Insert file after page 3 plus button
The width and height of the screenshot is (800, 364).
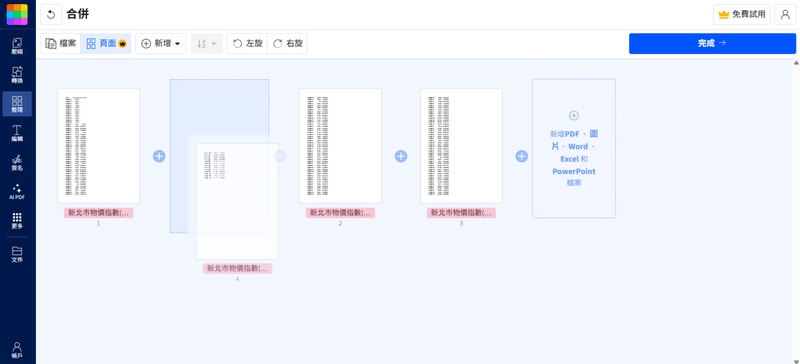[521, 156]
